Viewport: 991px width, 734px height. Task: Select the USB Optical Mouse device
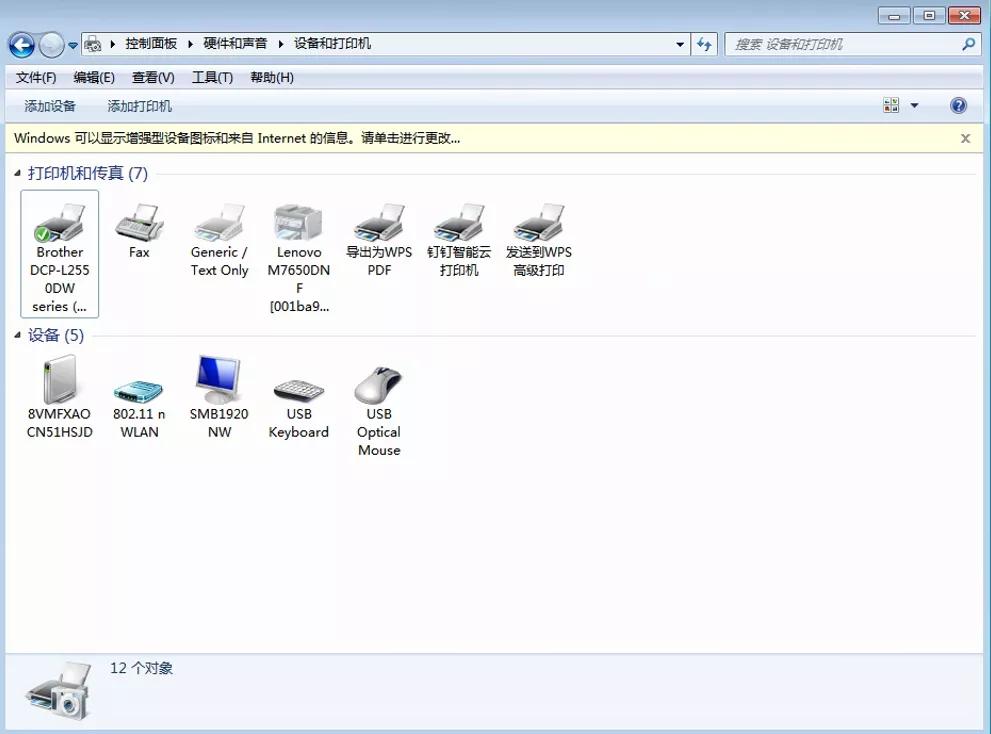pos(379,385)
